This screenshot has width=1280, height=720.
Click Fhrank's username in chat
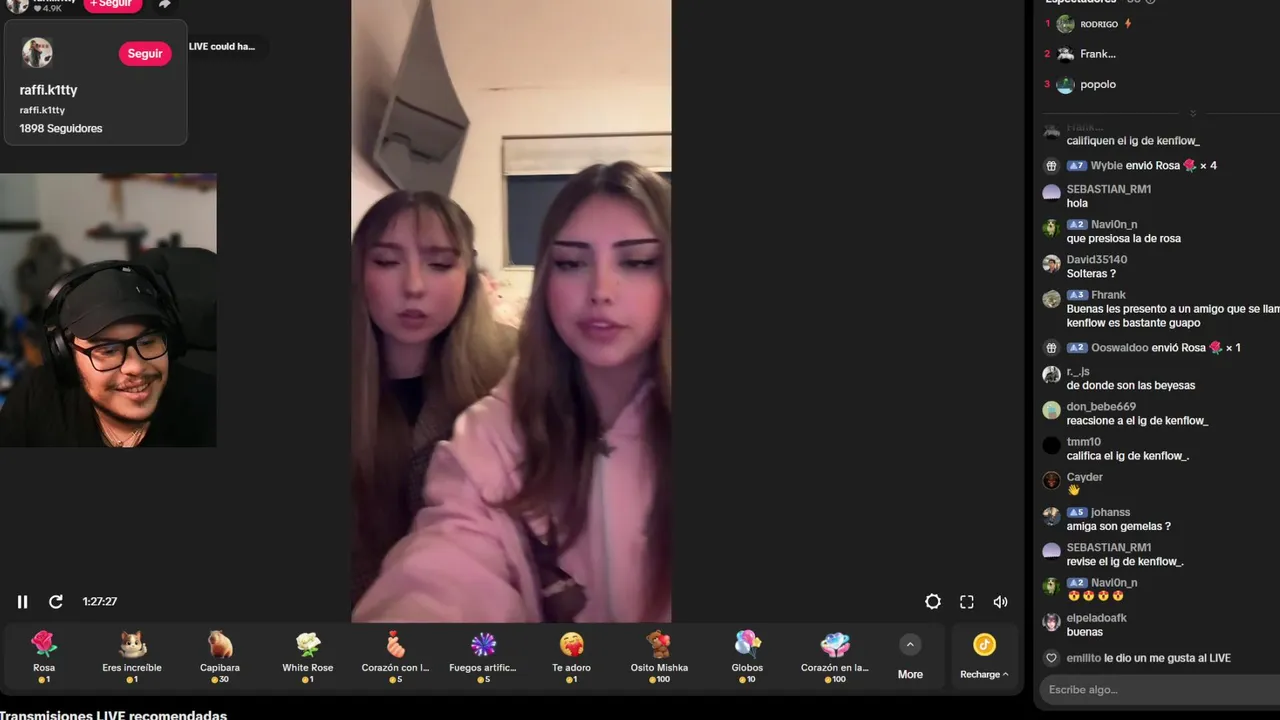(1108, 295)
